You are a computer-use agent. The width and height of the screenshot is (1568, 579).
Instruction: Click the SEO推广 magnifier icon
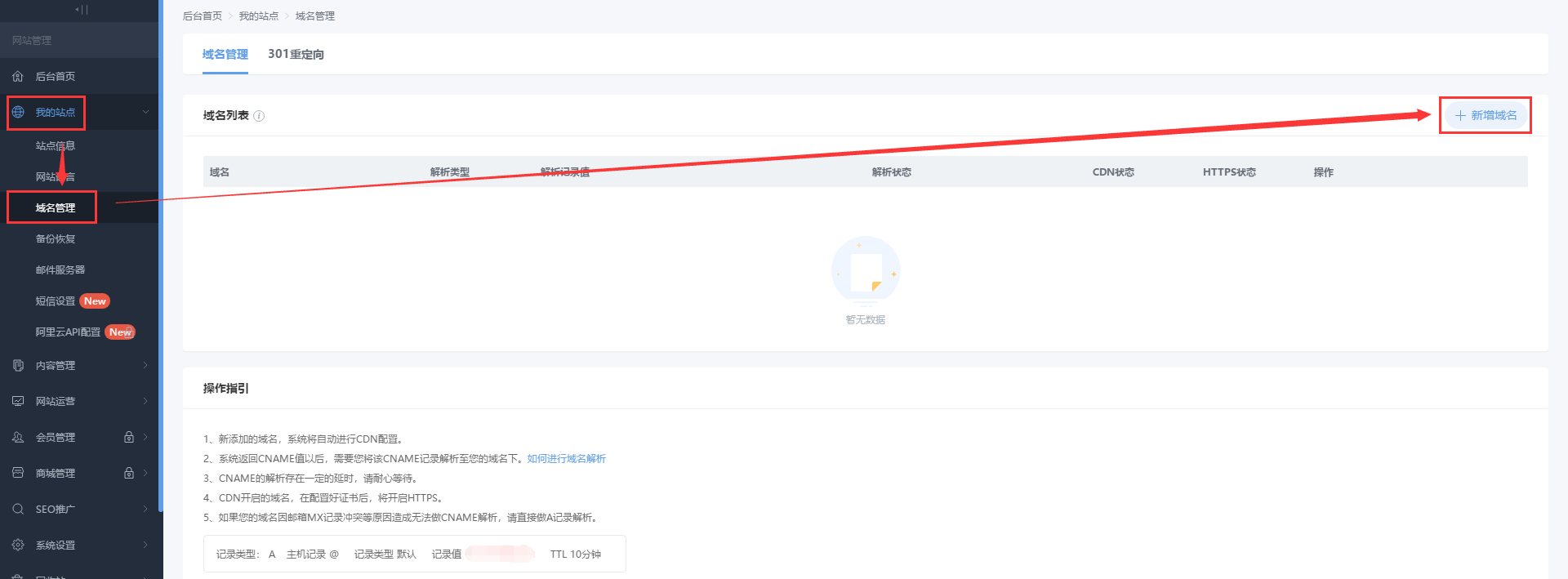point(18,509)
